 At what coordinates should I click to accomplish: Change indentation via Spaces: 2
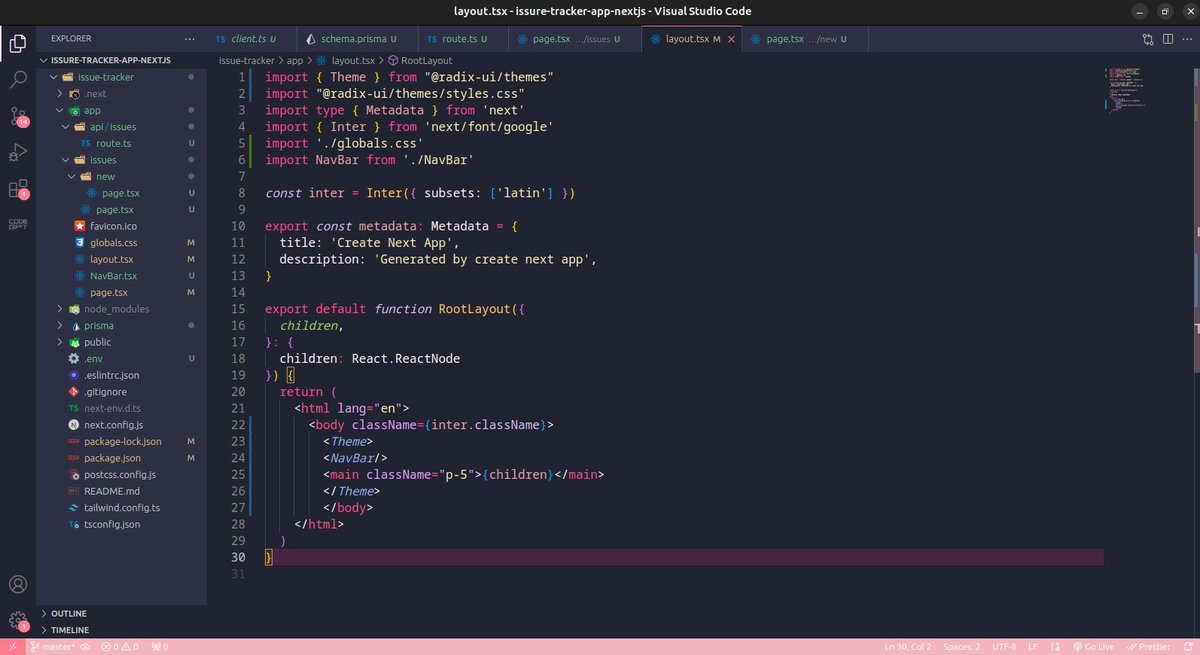963,647
